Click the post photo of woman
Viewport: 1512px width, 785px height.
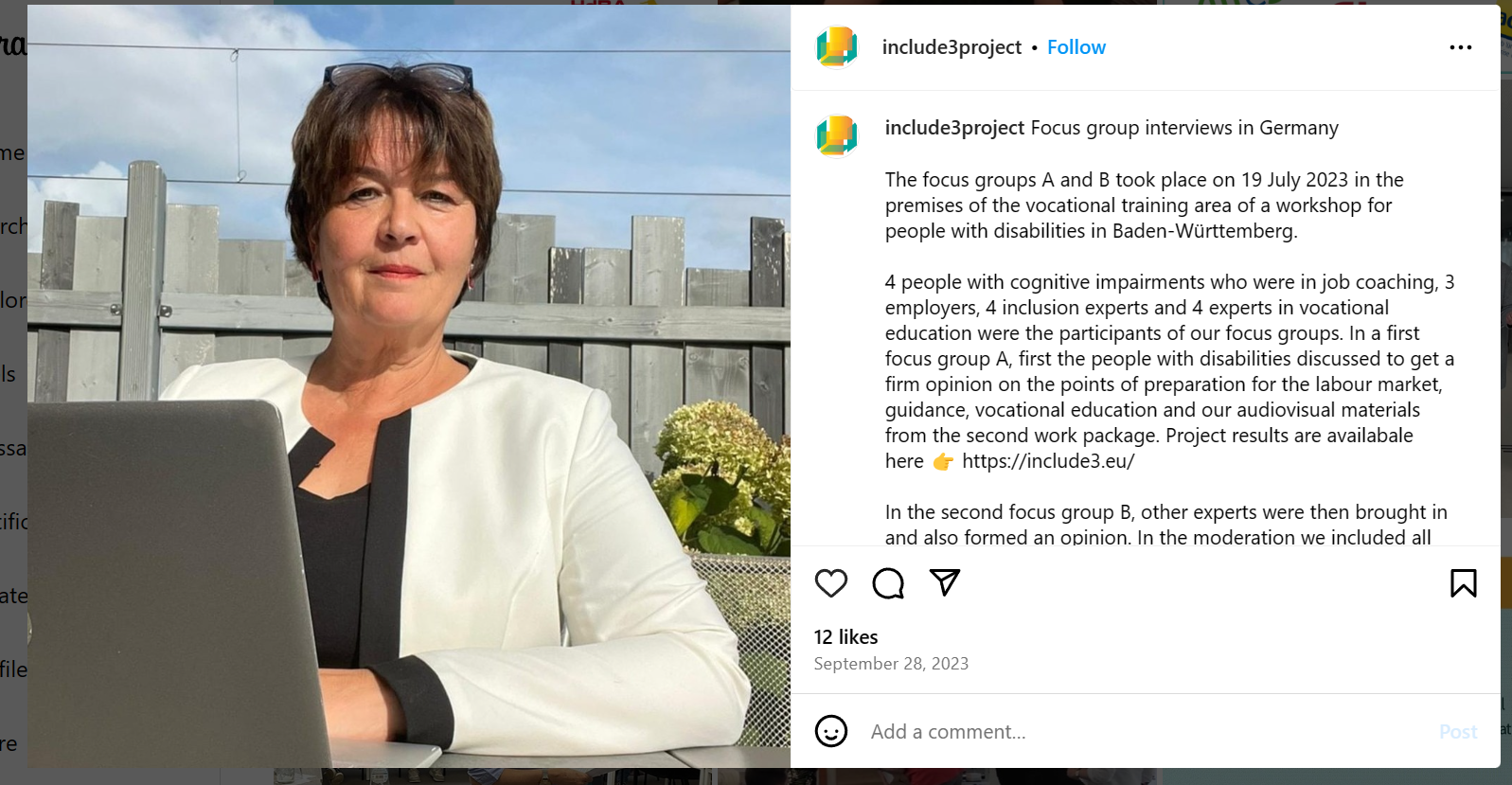point(409,386)
